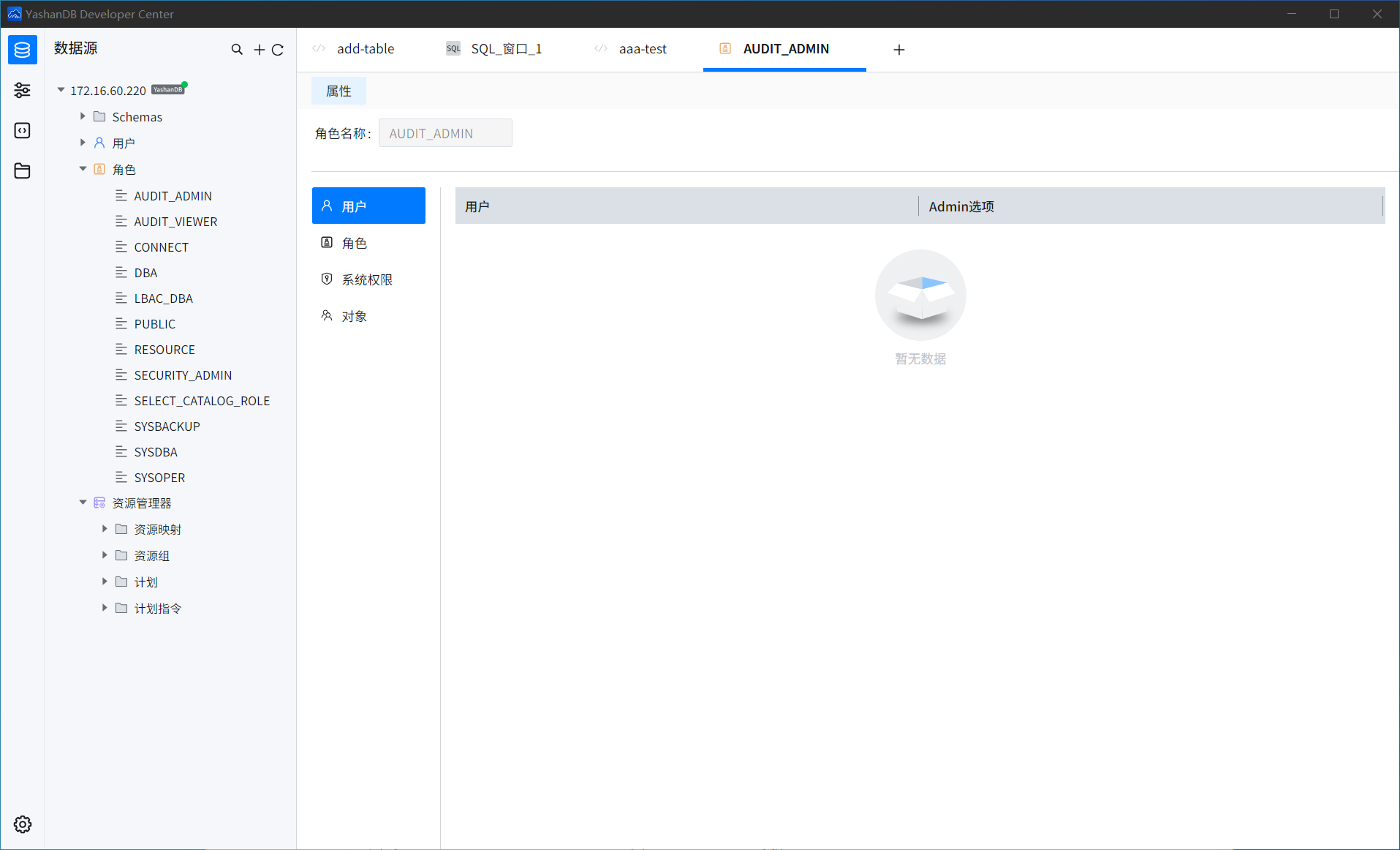The image size is (1400, 850).
Task: Click the 资源管理器 icon in tree
Action: (99, 503)
